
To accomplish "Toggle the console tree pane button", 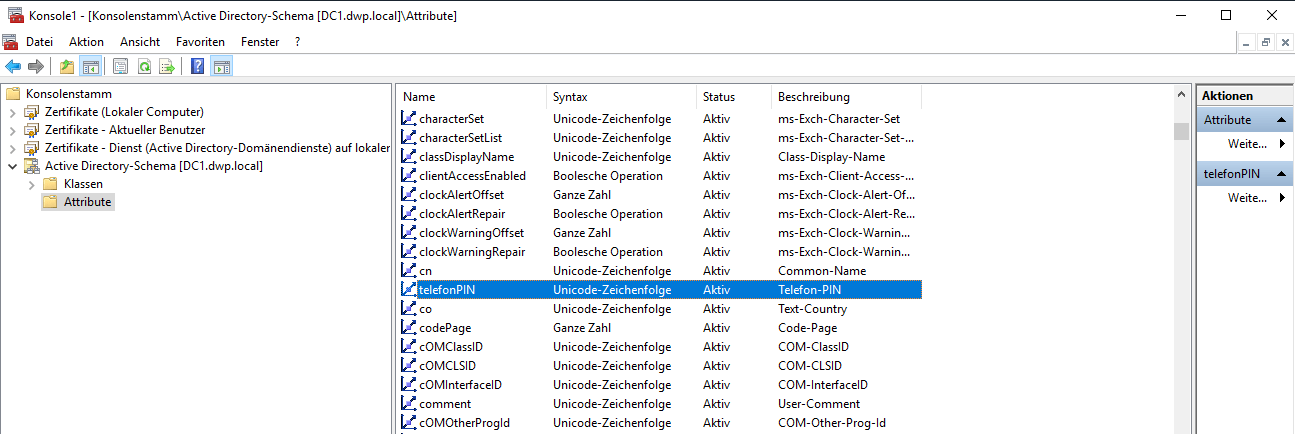I will (90, 67).
